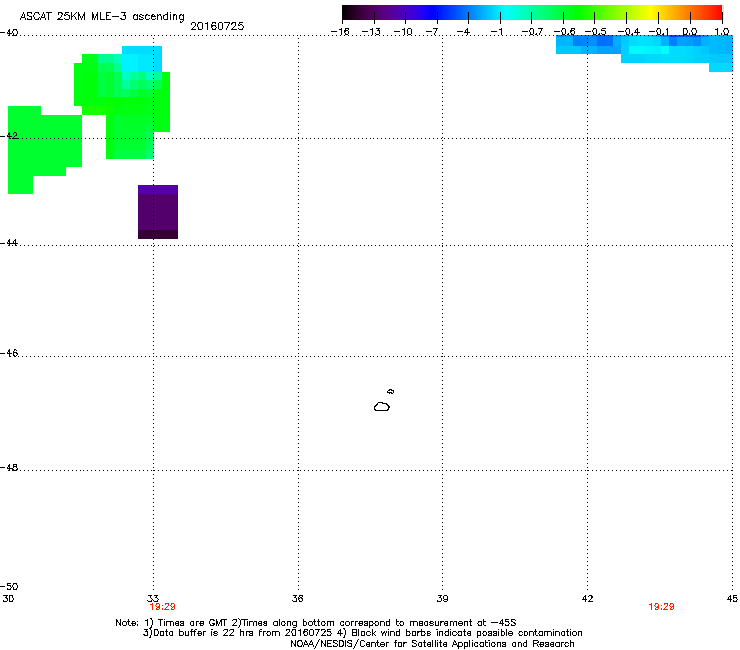Image resolution: width=740 pixels, height=650 pixels.
Task: Click the 45 longitude axis label
Action: click(732, 599)
